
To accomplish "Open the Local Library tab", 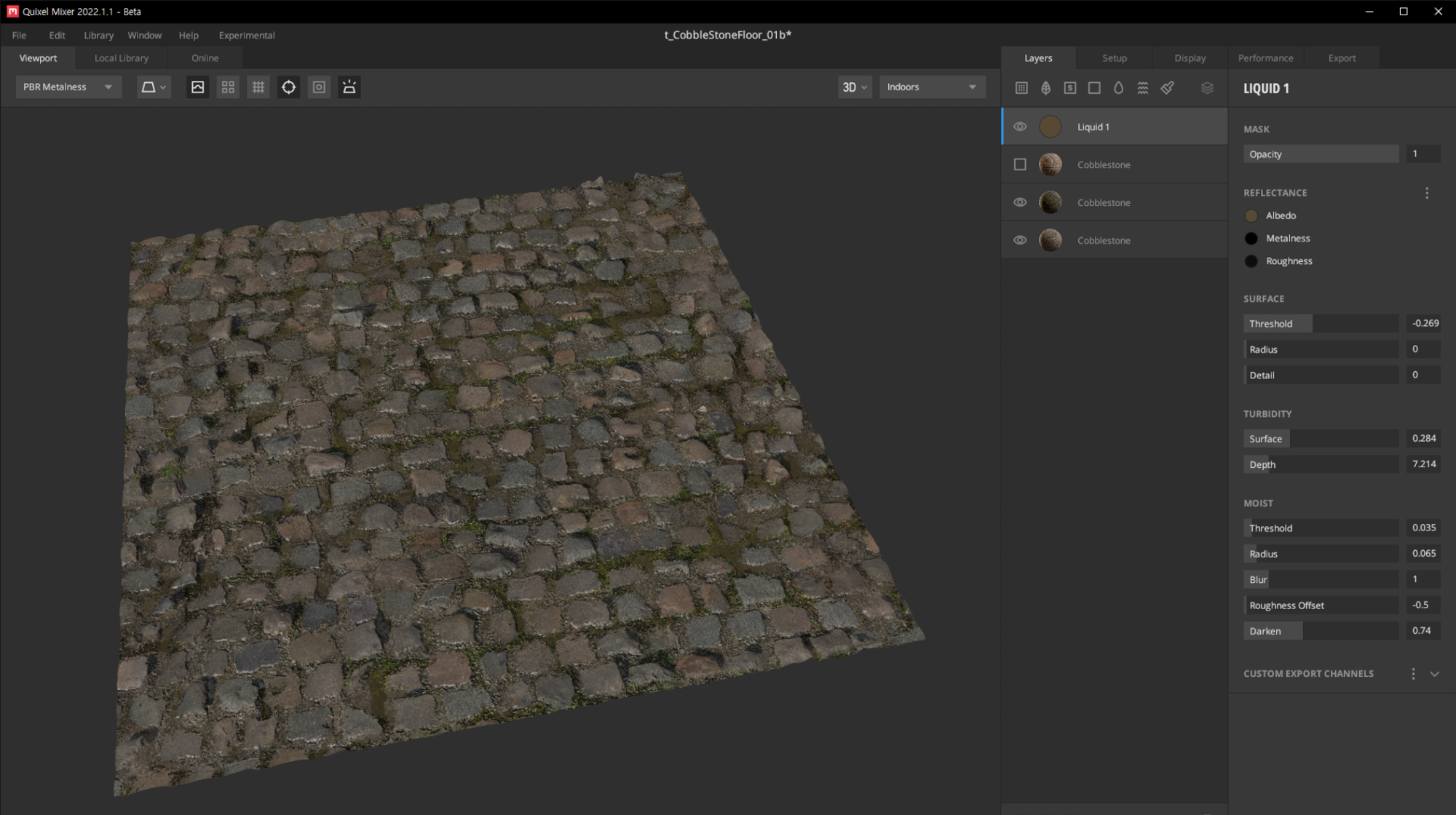I will coord(122,58).
